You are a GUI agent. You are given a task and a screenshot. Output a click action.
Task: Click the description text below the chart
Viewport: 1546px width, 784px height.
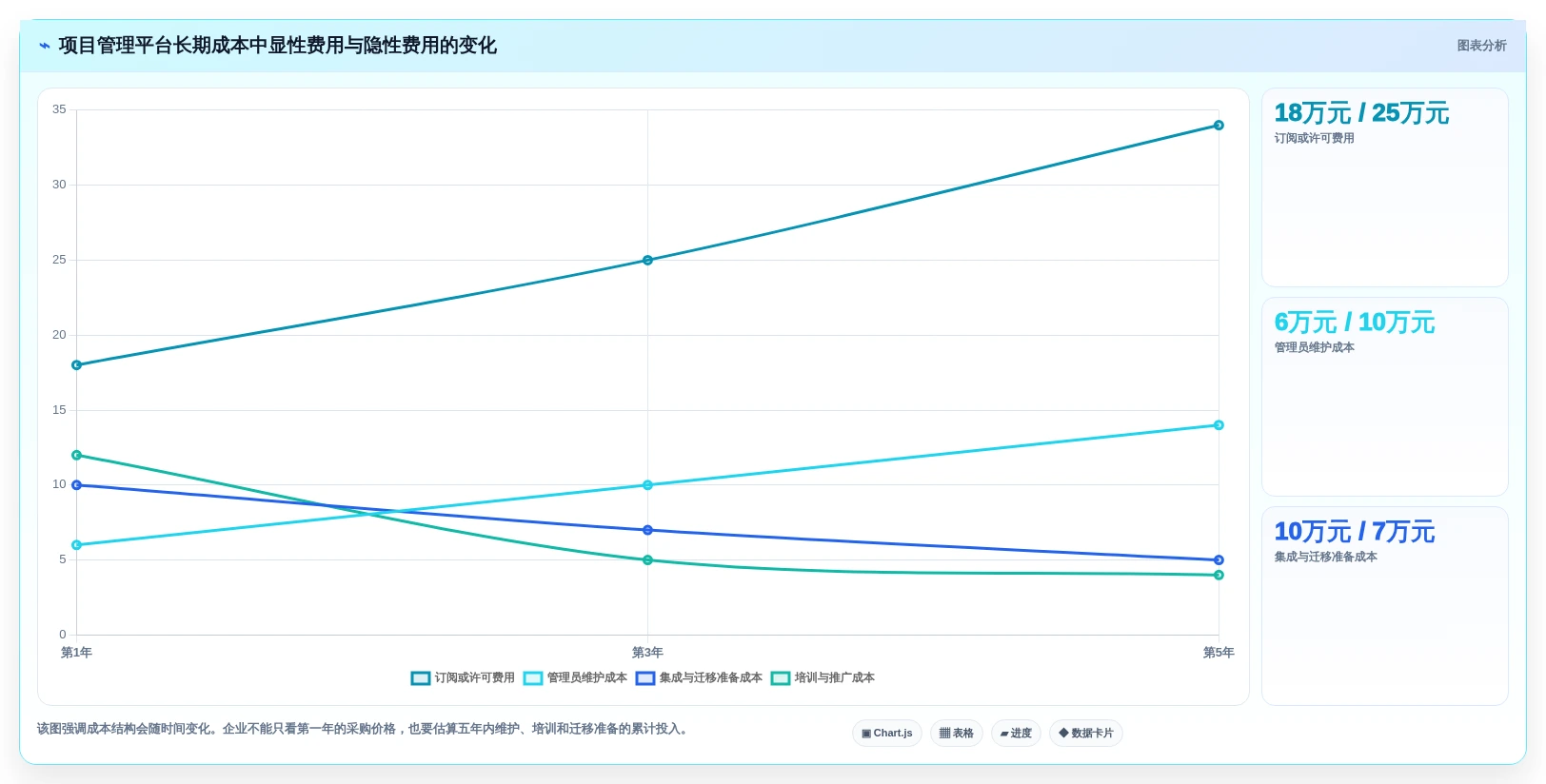(x=363, y=729)
